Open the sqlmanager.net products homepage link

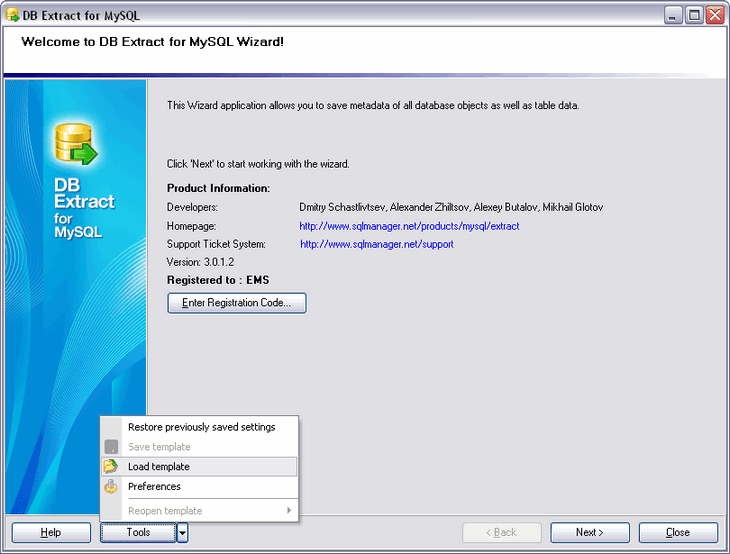(x=409, y=226)
